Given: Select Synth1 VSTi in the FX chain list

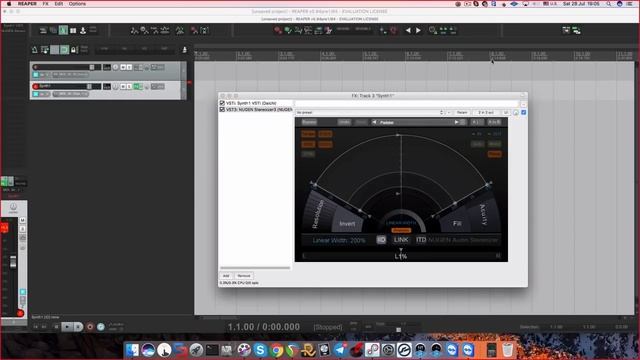Looking at the screenshot, I should pyautogui.click(x=251, y=103).
